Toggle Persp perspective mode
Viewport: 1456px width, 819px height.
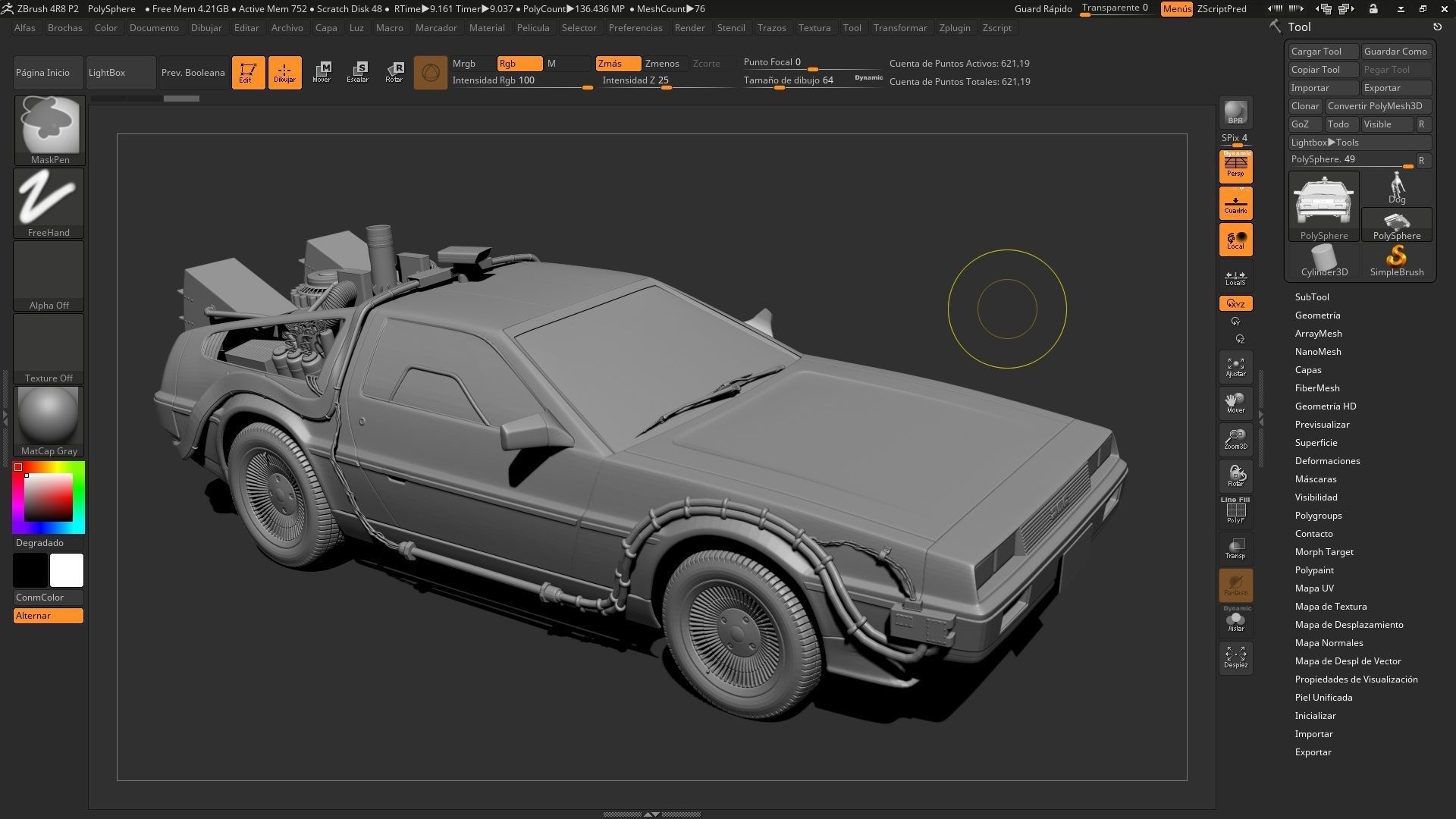pos(1236,167)
